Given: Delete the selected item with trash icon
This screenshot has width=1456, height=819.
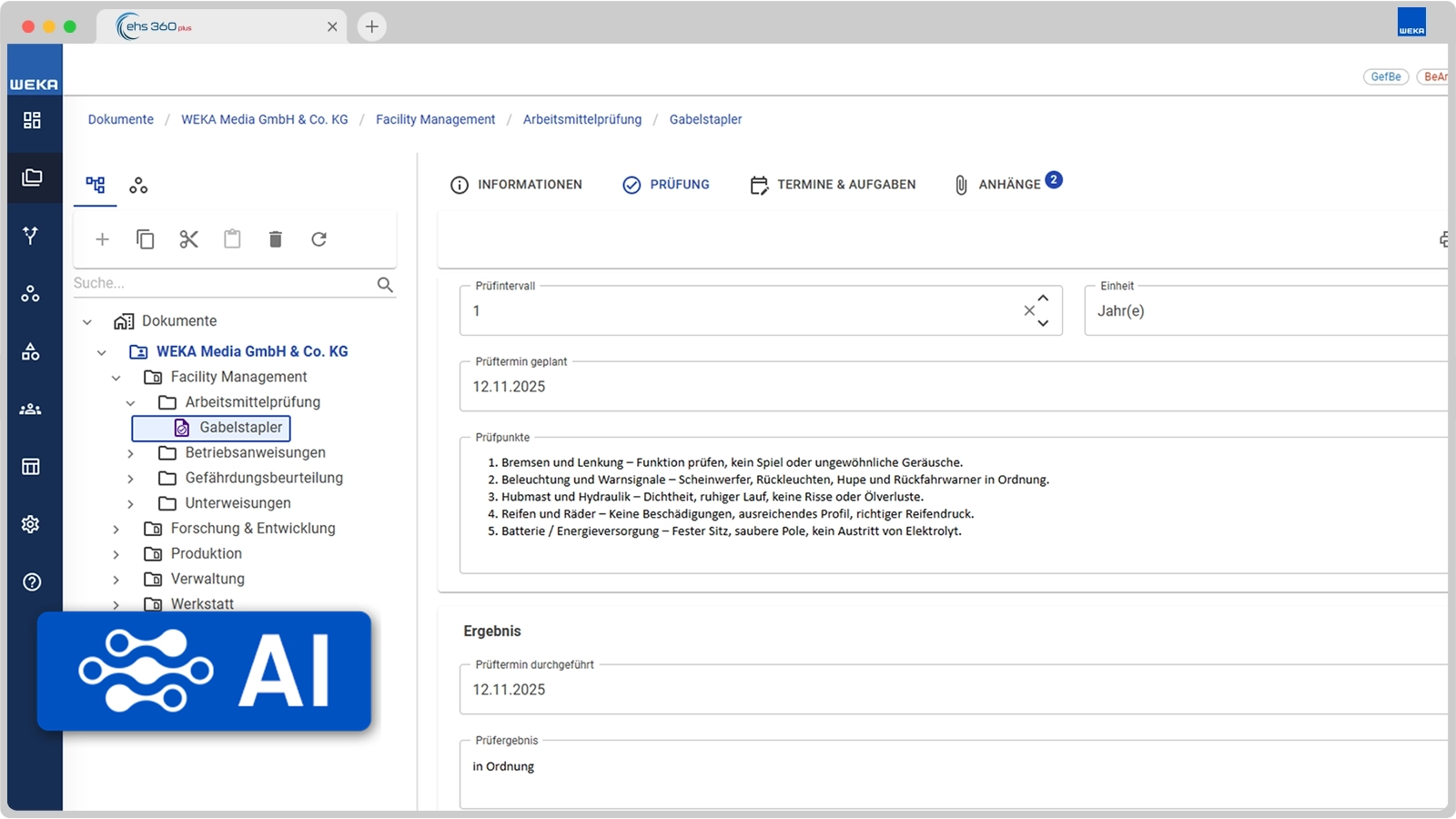Looking at the screenshot, I should pyautogui.click(x=276, y=239).
